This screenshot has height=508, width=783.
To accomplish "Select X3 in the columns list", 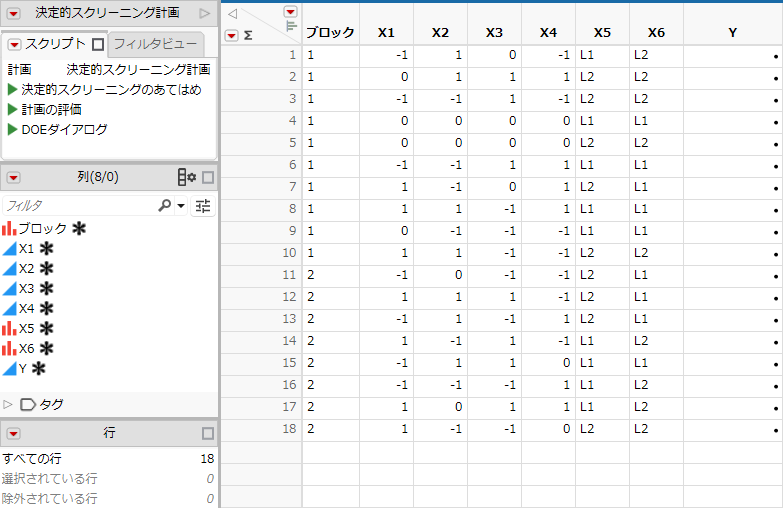I will click(x=26, y=288).
